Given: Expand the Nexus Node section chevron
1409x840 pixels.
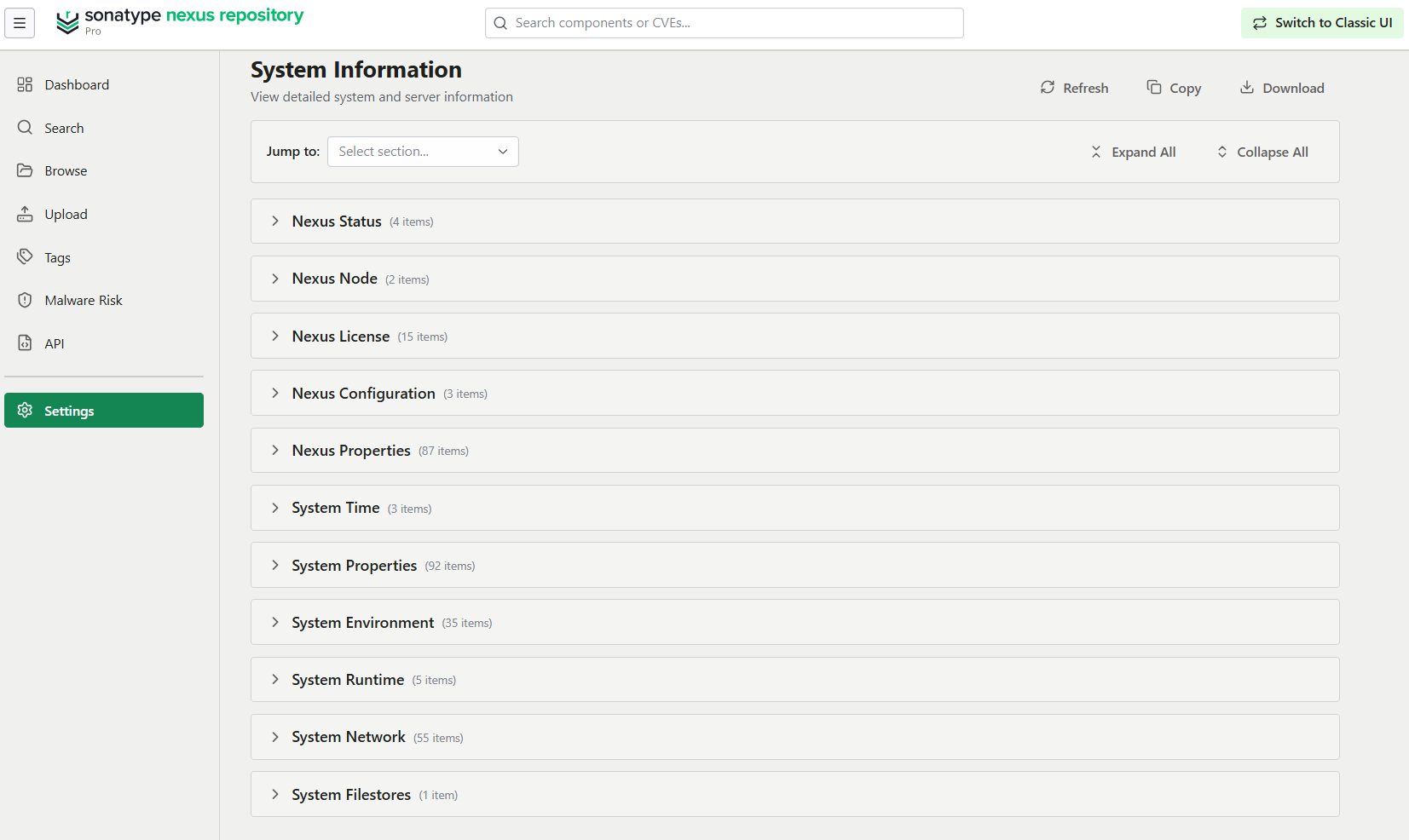Looking at the screenshot, I should (275, 279).
